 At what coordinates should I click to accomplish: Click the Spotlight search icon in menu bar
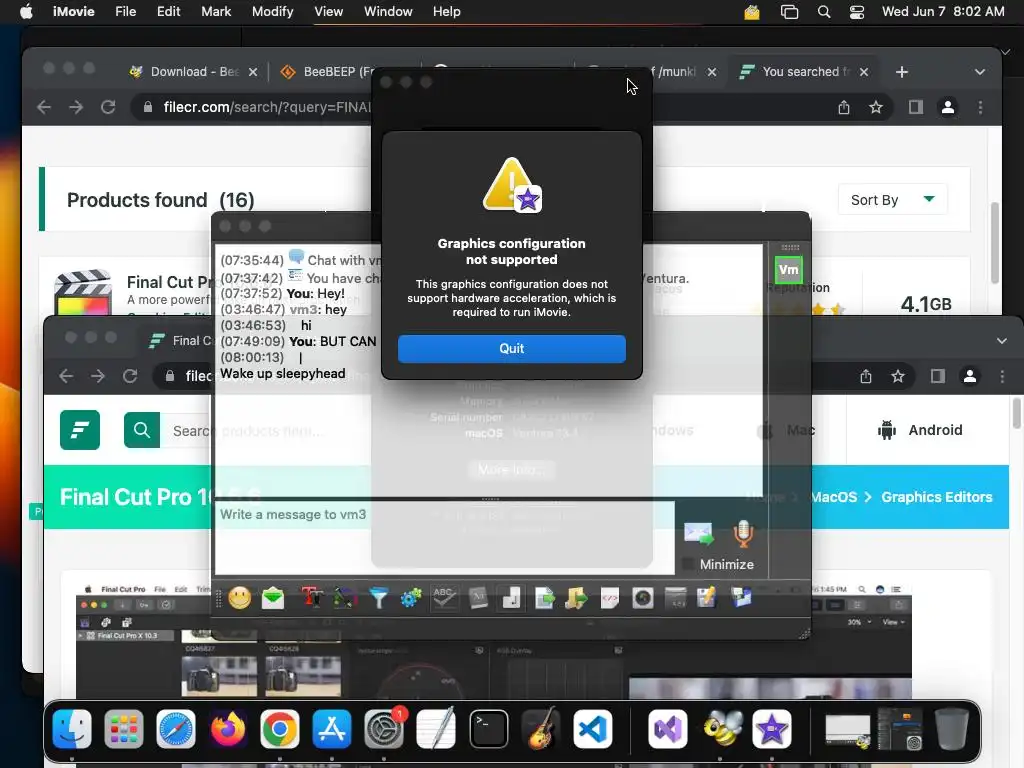[824, 12]
